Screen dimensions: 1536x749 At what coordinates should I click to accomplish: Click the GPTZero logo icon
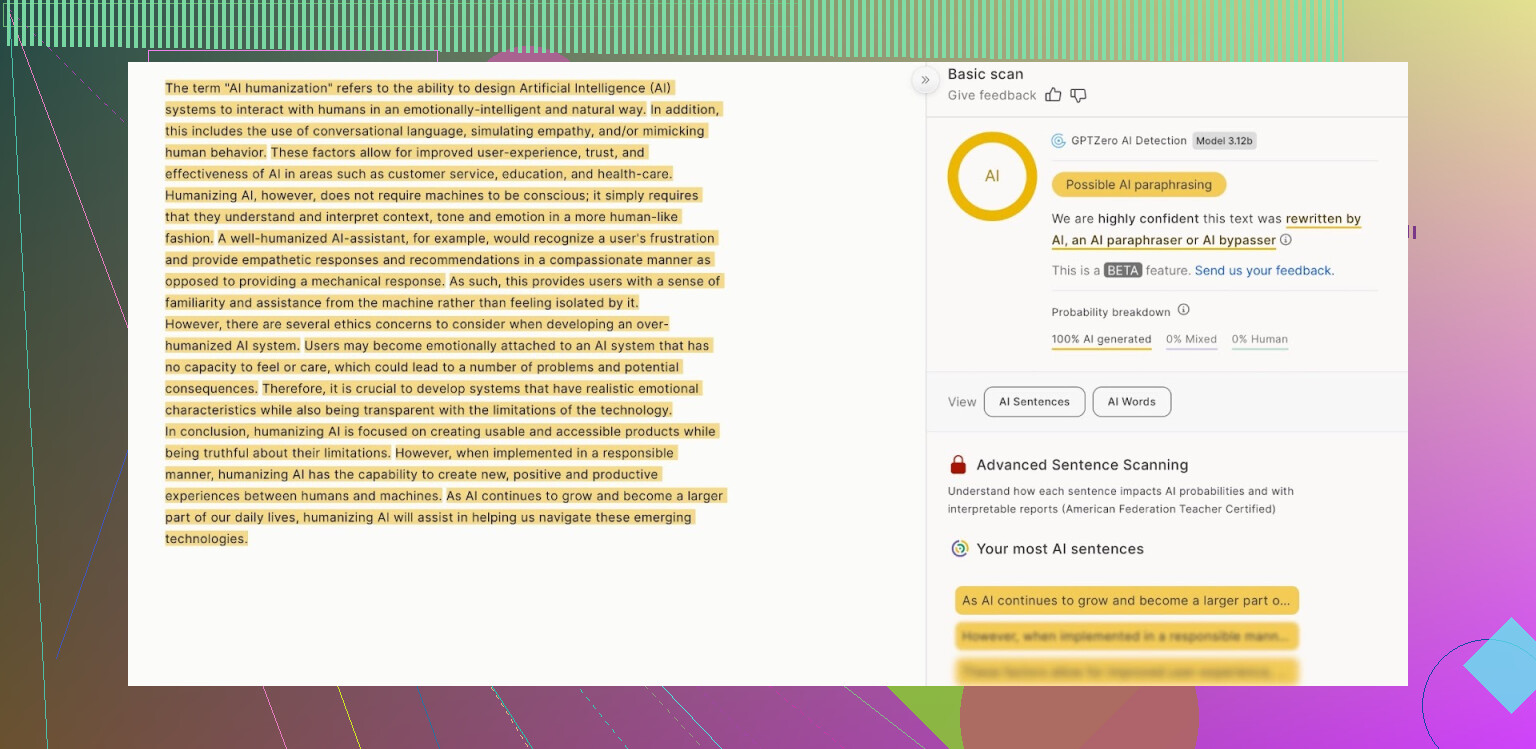pos(1058,141)
